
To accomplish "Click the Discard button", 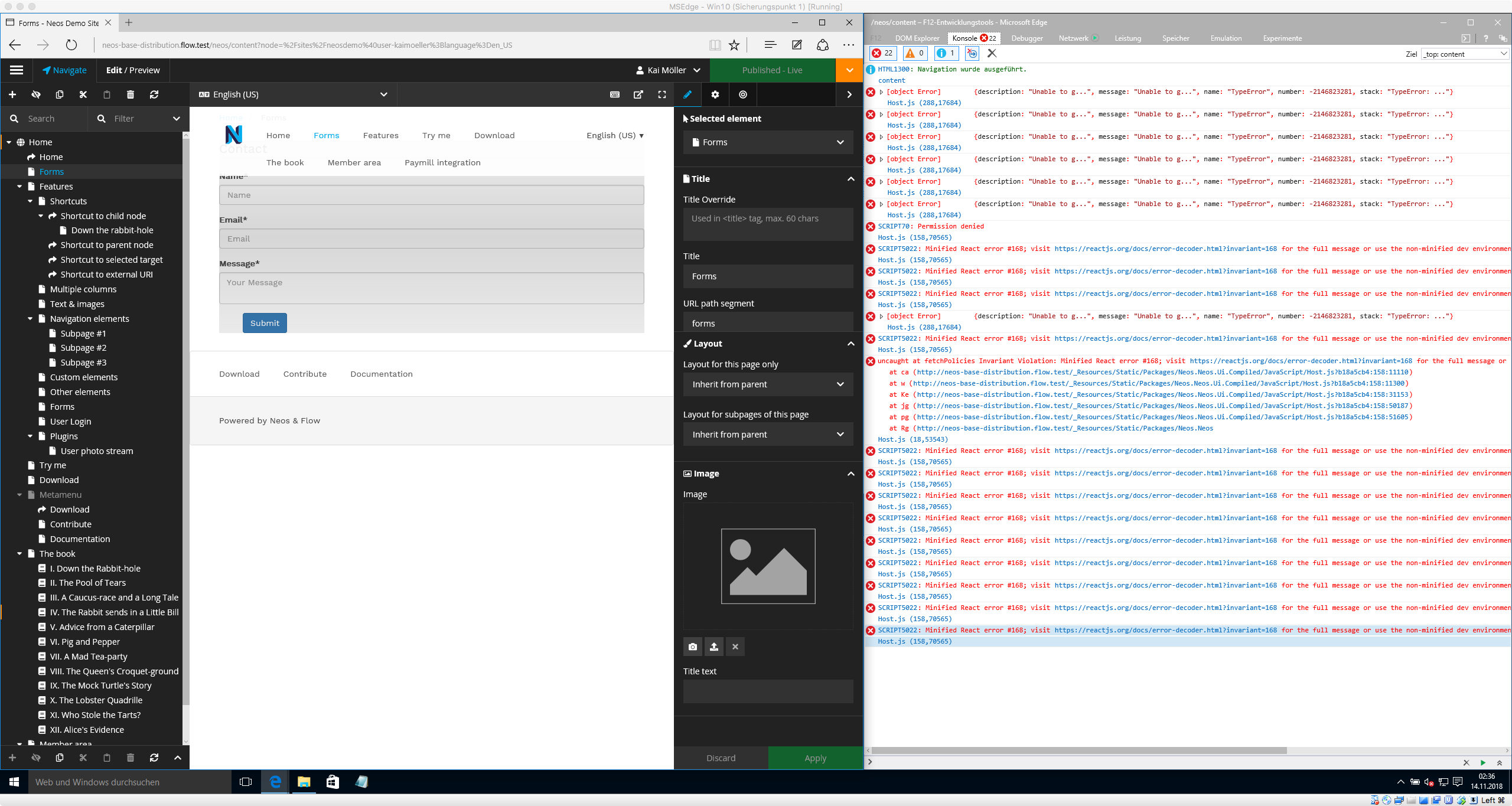I will coord(721,758).
